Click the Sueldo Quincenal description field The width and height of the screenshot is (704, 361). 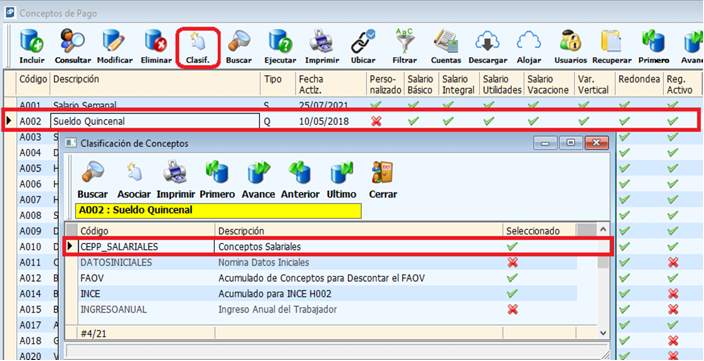click(x=155, y=121)
